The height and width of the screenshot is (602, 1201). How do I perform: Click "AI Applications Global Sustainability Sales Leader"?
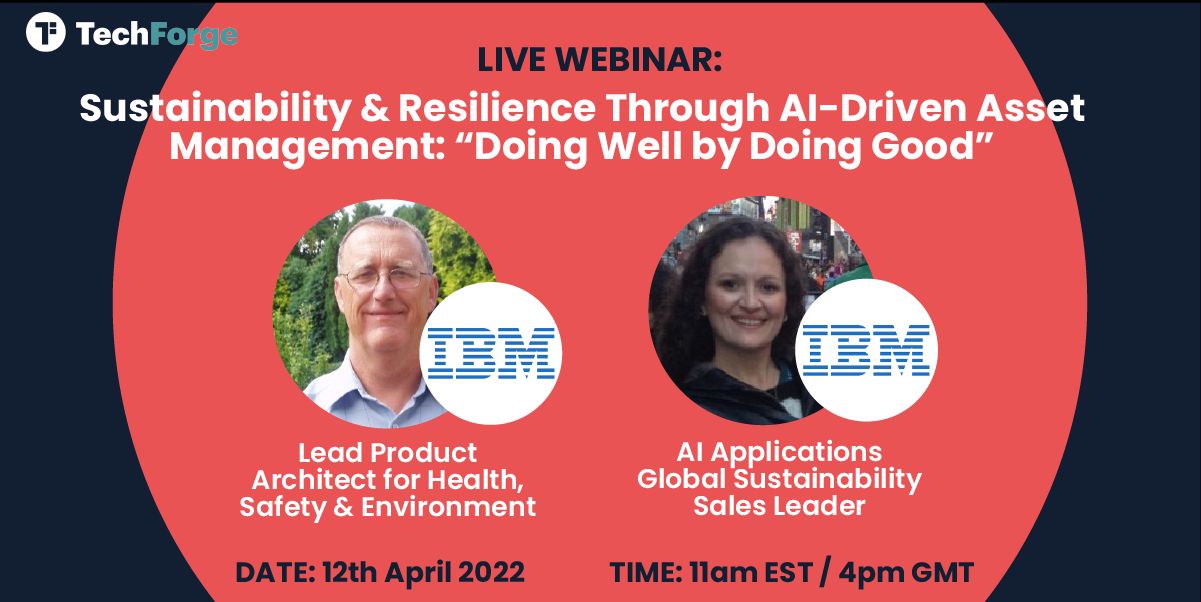tap(780, 479)
